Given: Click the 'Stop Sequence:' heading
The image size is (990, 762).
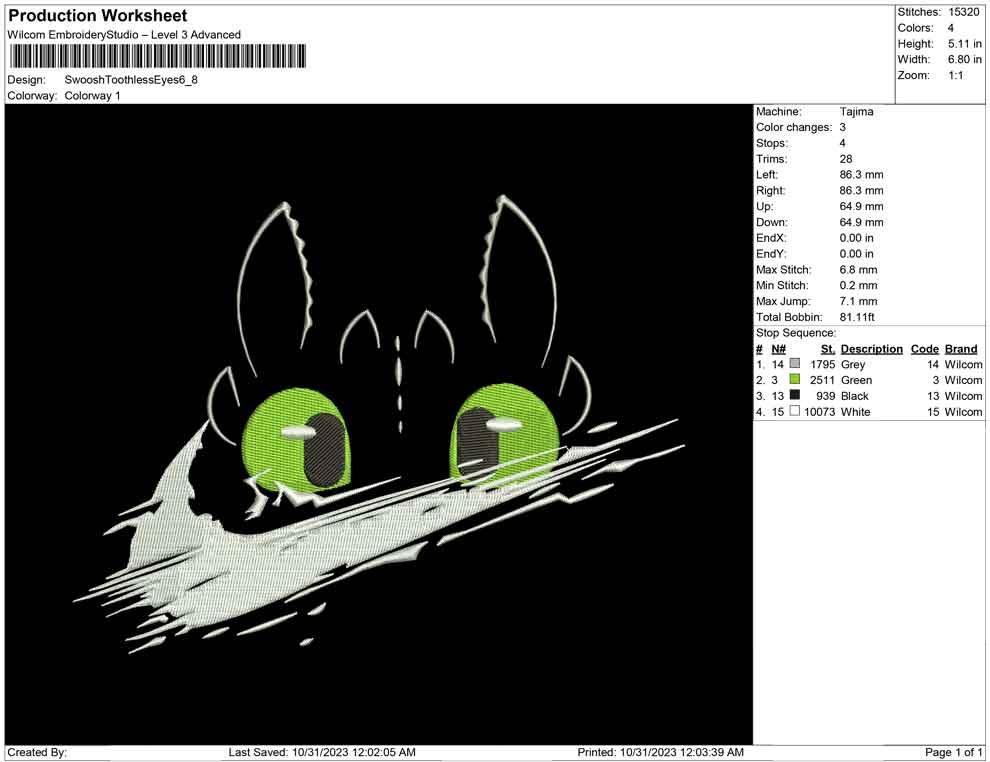Looking at the screenshot, I should point(796,333).
